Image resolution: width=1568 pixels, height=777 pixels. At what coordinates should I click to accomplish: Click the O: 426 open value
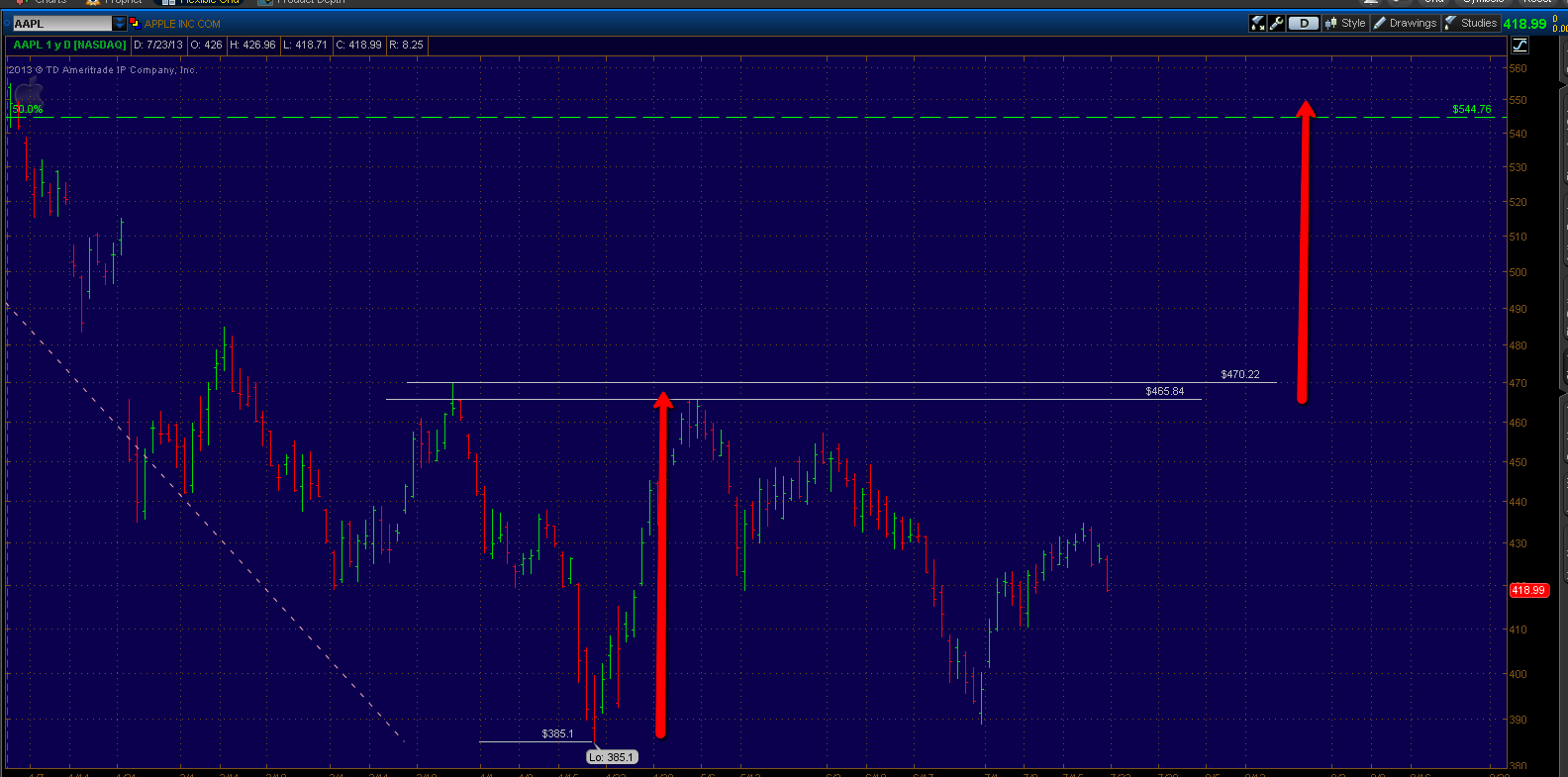[x=207, y=45]
